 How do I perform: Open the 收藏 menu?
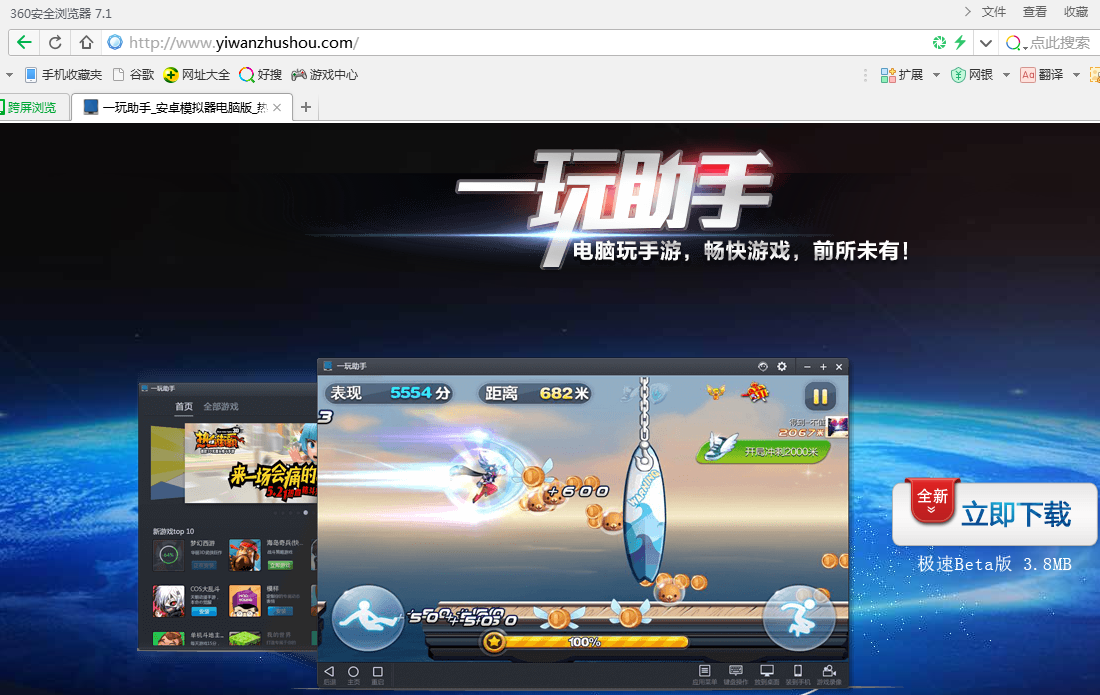click(x=1075, y=12)
